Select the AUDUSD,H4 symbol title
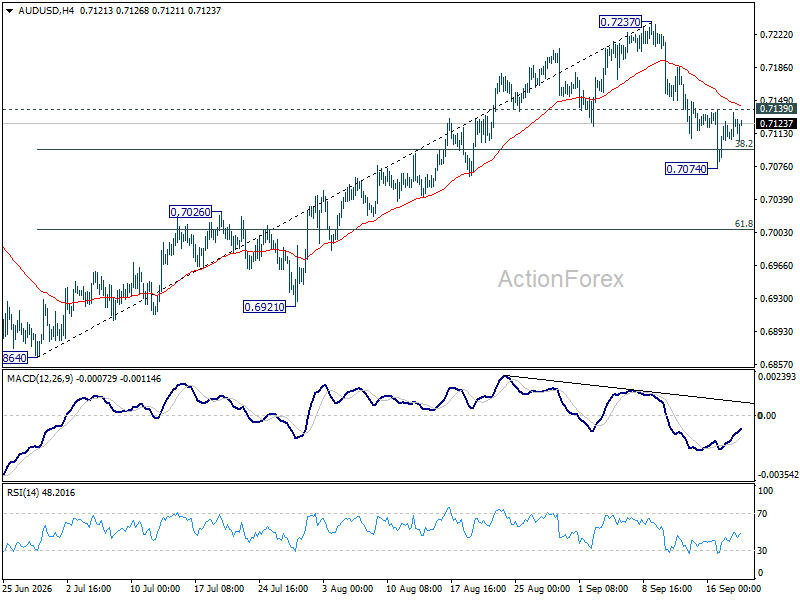Viewport: 800px width, 600px height. tap(46, 11)
